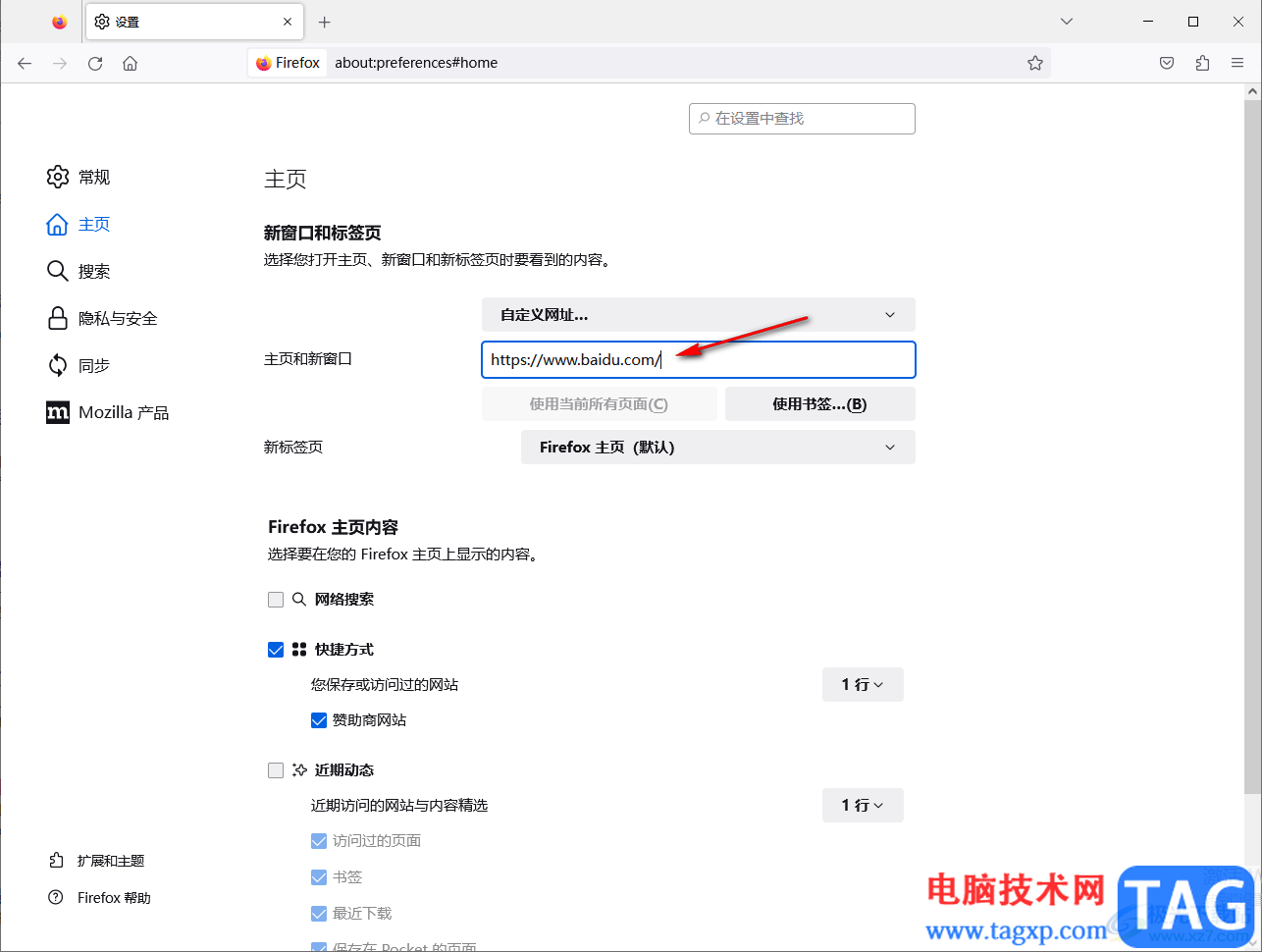Open the Firefox application menu
This screenshot has width=1262, height=952.
click(x=1237, y=63)
